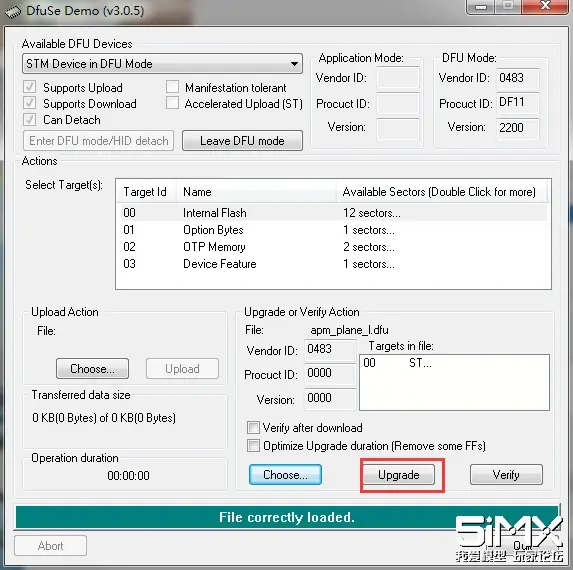Image resolution: width=573 pixels, height=570 pixels.
Task: Click Choose in Upgrade or Verify Action
Action: click(285, 475)
